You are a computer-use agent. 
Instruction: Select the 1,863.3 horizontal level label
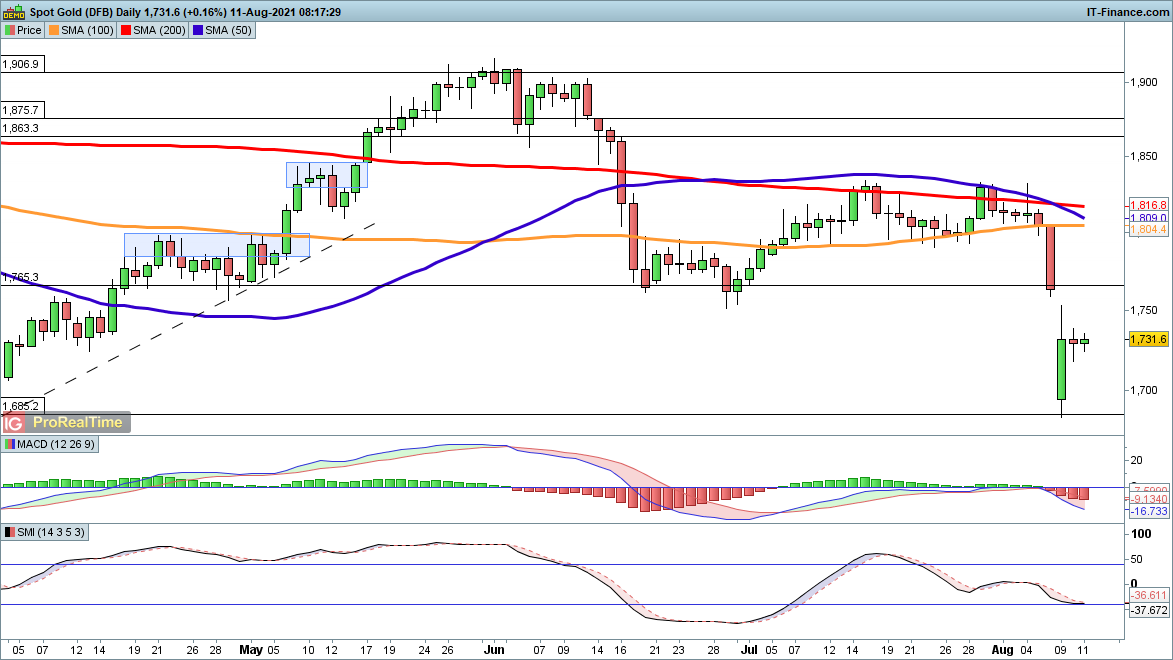click(21, 128)
